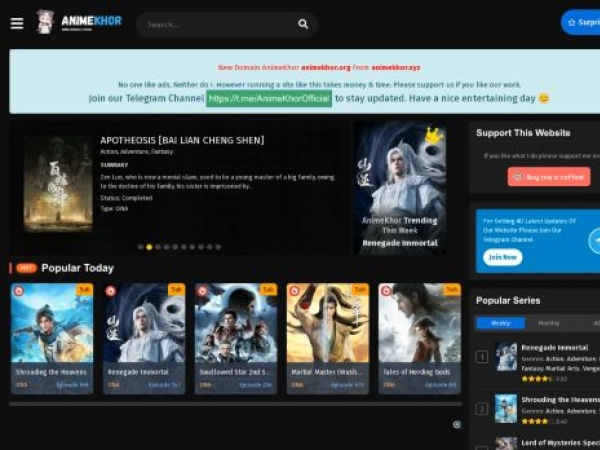Image resolution: width=600 pixels, height=450 pixels.
Task: Select the third slider dot
Action: (158, 247)
